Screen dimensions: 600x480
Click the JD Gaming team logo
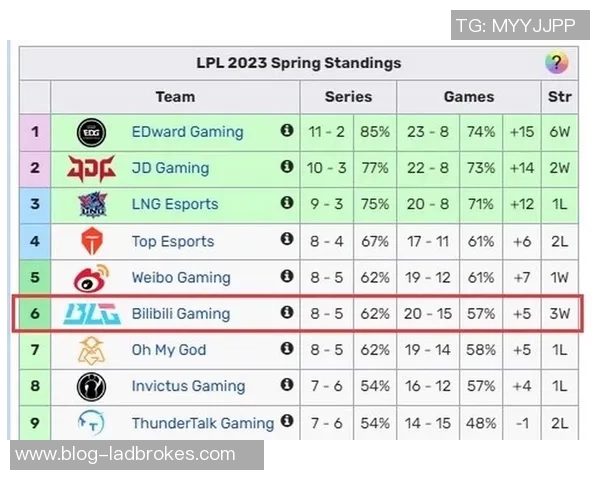[x=91, y=168]
